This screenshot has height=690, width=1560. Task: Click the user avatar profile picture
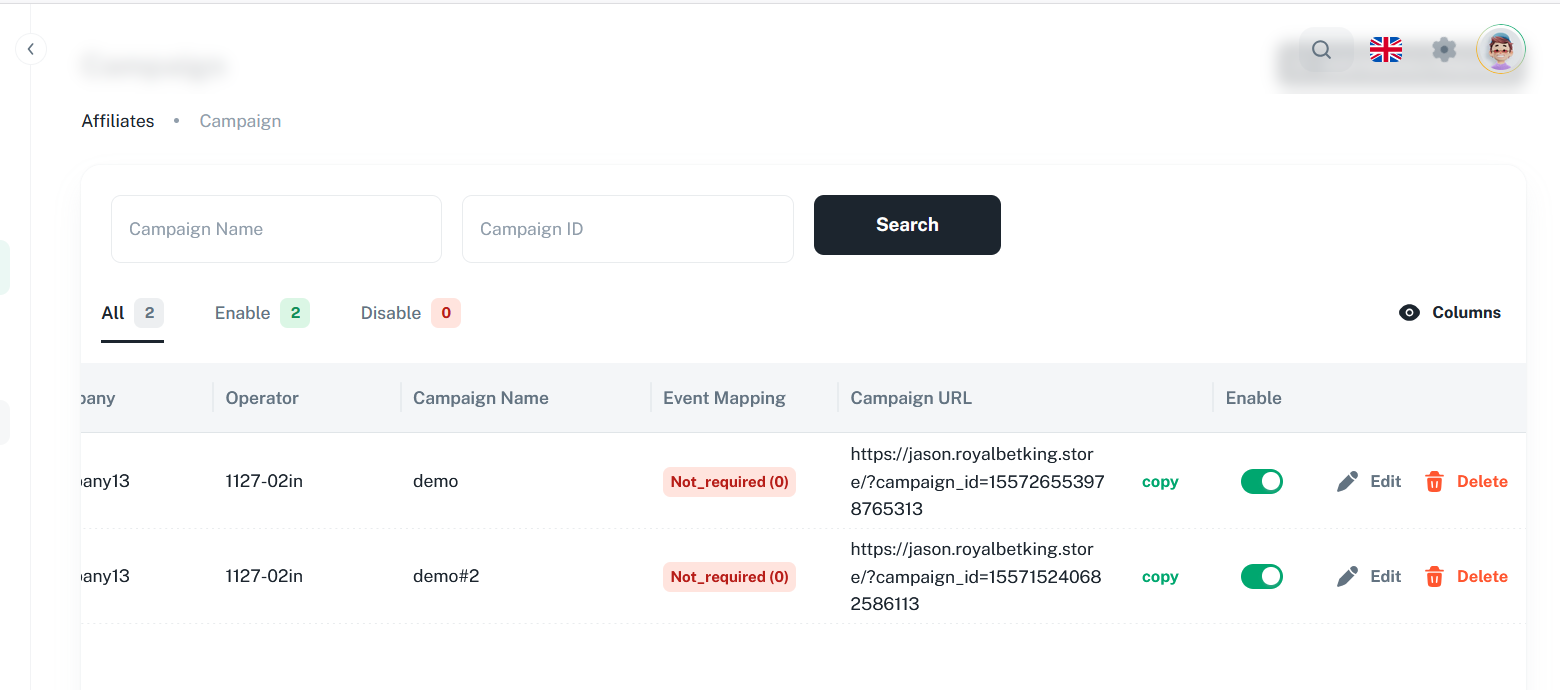pos(1500,50)
